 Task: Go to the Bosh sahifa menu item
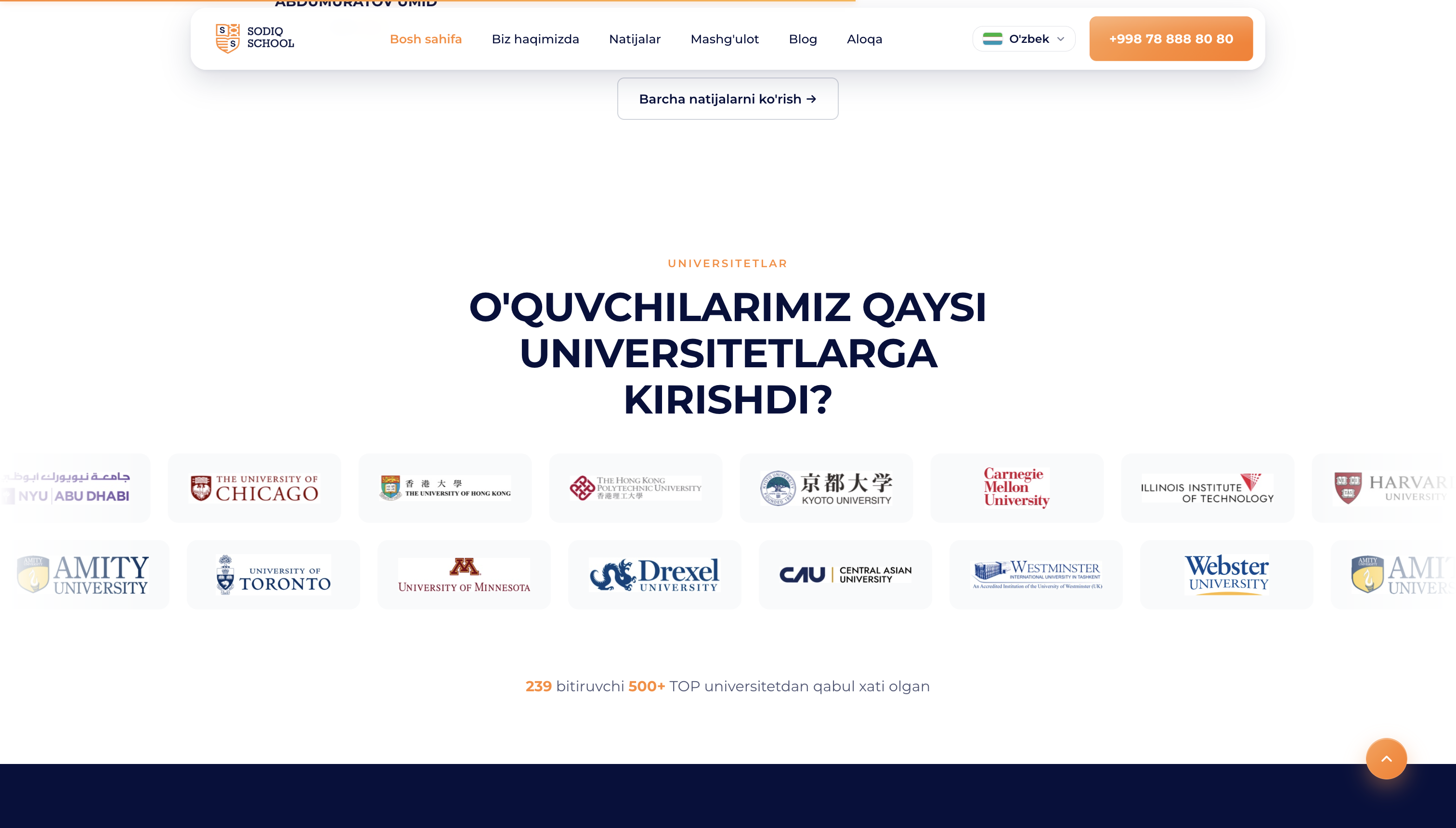point(426,39)
